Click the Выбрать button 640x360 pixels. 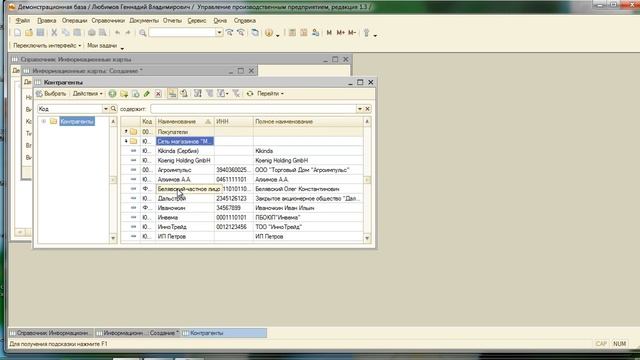pyautogui.click(x=51, y=94)
